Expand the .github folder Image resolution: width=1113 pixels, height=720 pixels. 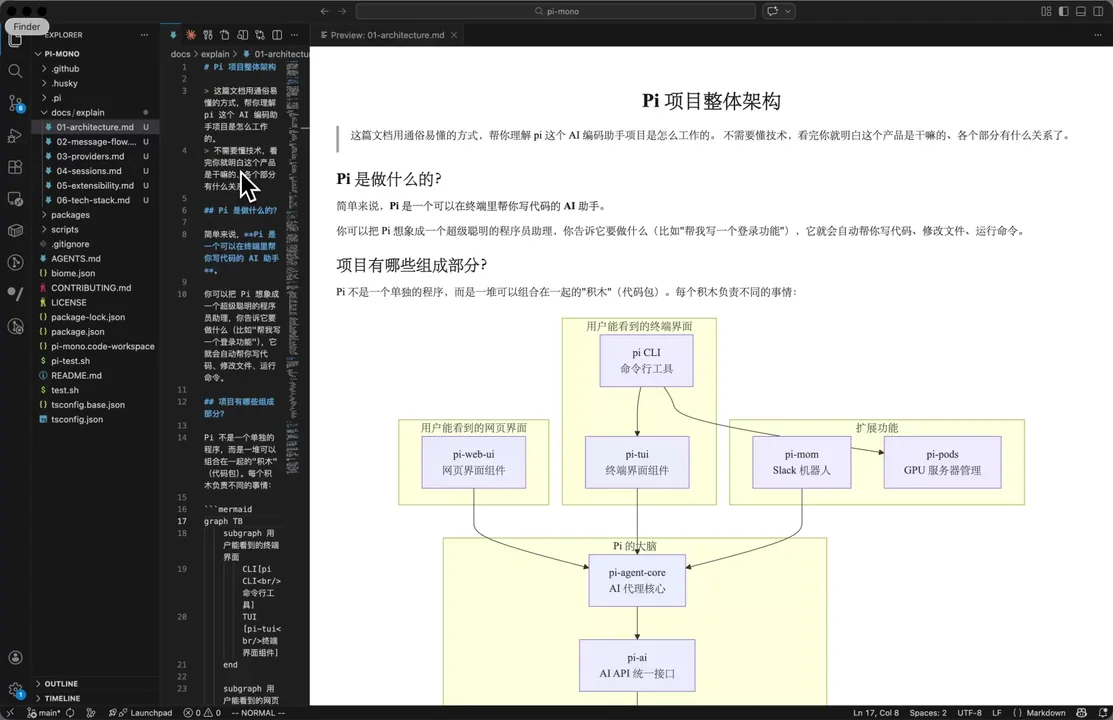[63, 68]
